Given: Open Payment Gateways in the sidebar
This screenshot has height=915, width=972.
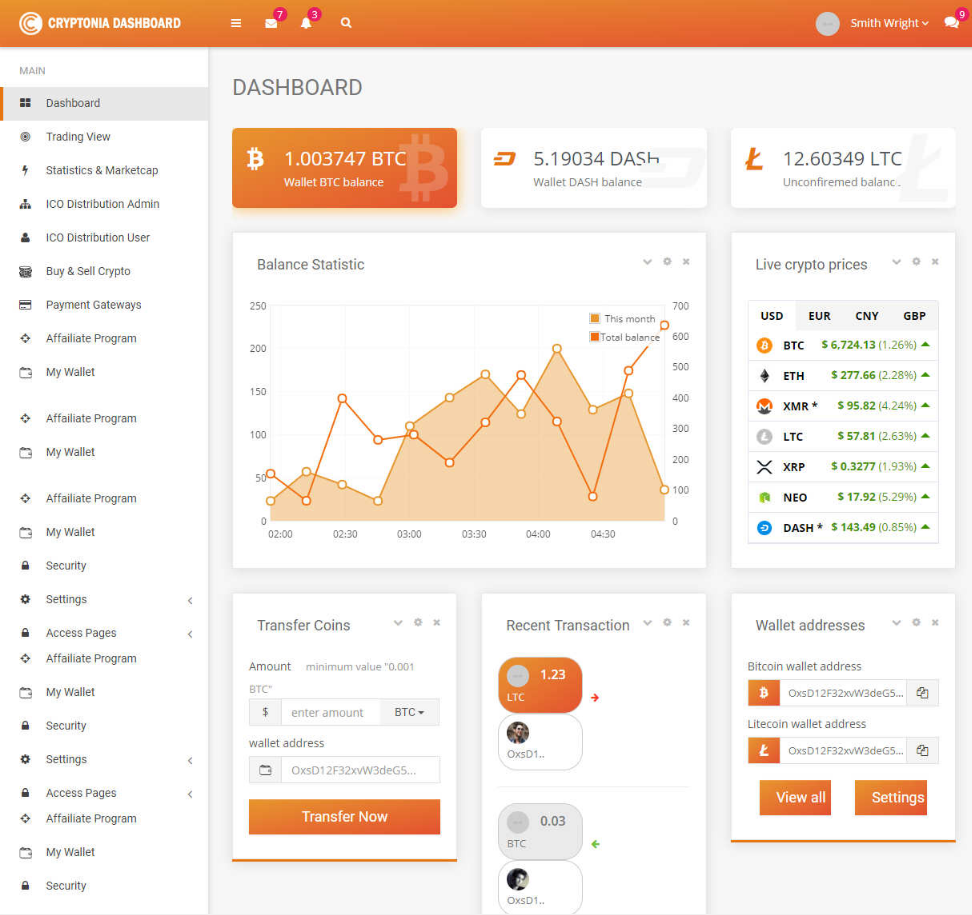Looking at the screenshot, I should (x=104, y=304).
